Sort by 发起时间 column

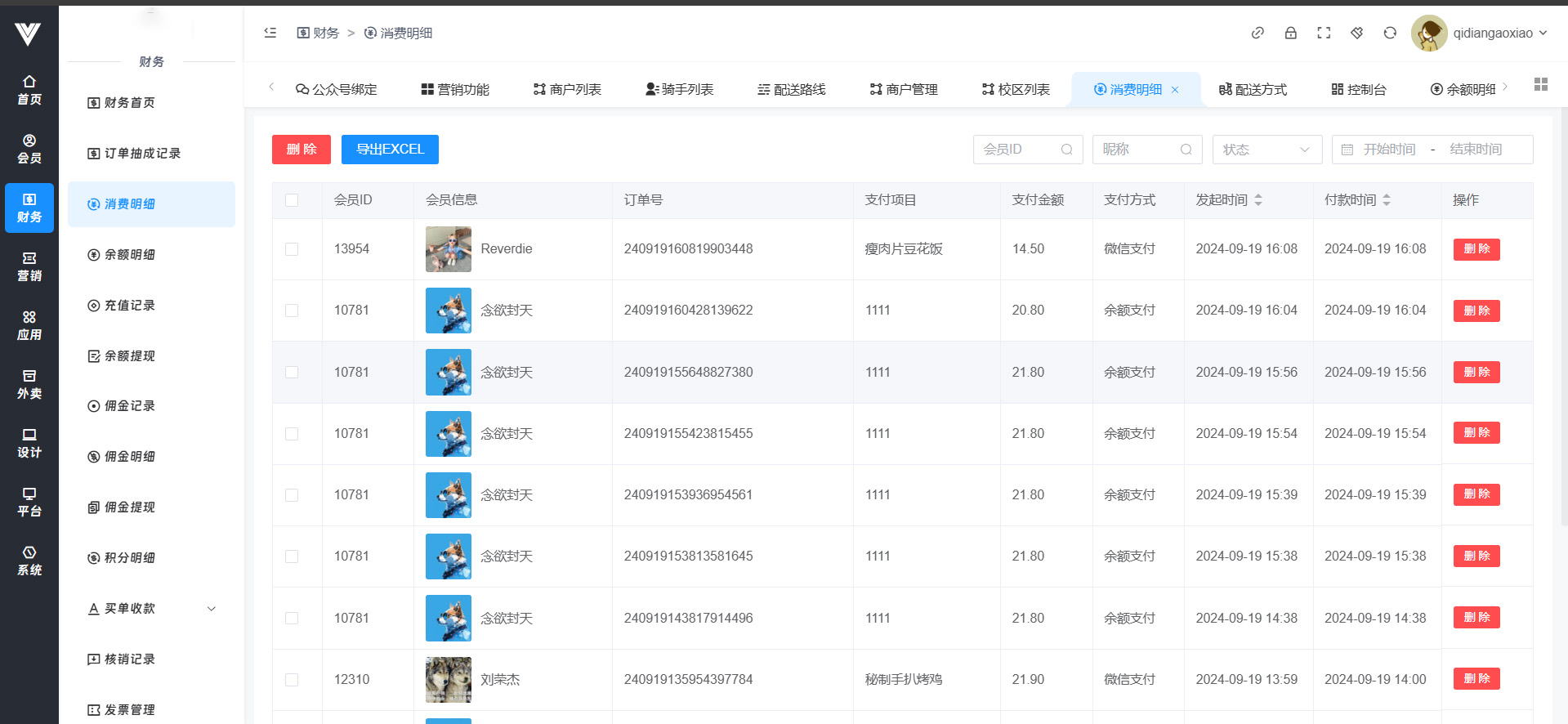click(x=1258, y=200)
